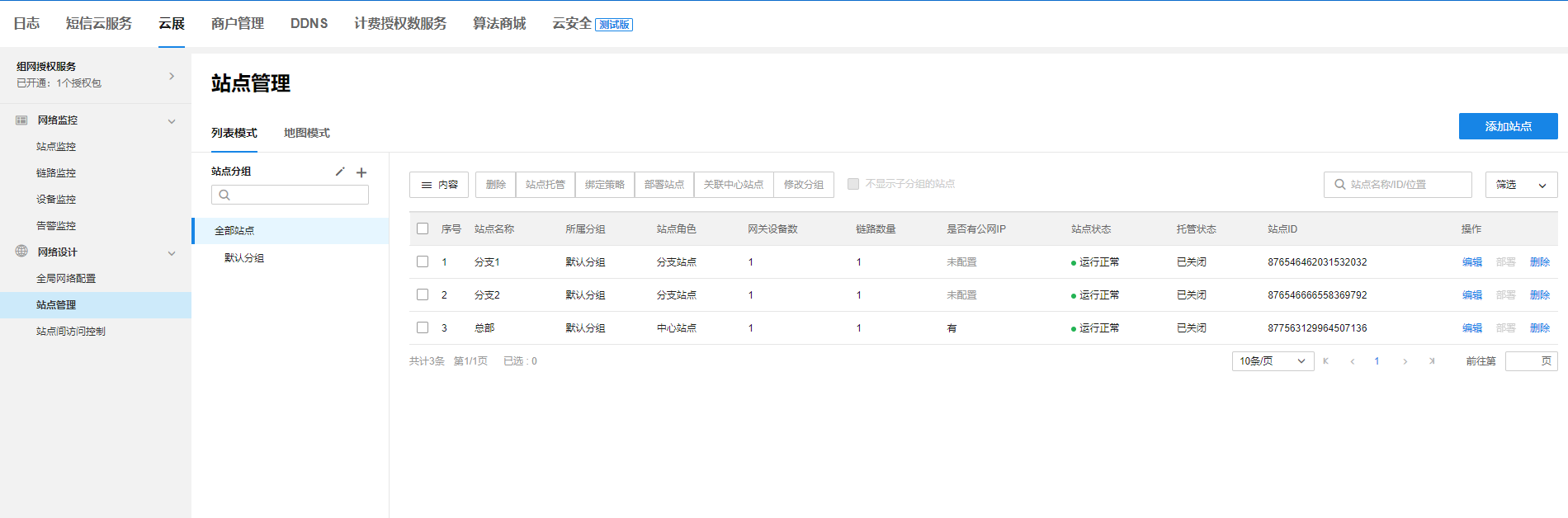Open 链路监控 in sidebar
The height and width of the screenshot is (518, 1568).
click(x=56, y=172)
